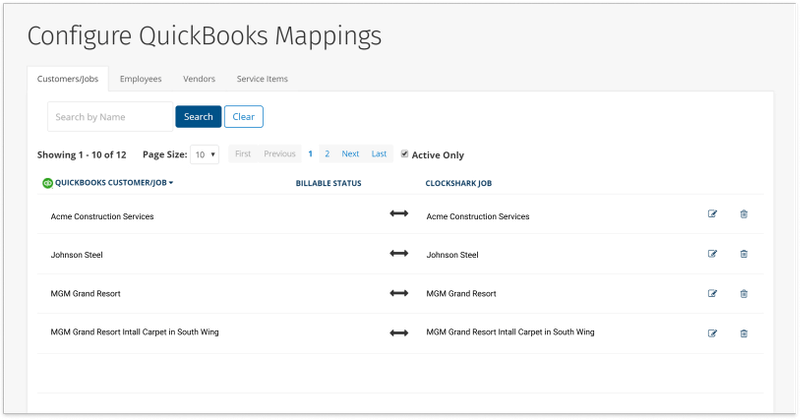This screenshot has height=419, width=800.
Task: Toggle the Active Only checkbox
Action: tap(405, 154)
